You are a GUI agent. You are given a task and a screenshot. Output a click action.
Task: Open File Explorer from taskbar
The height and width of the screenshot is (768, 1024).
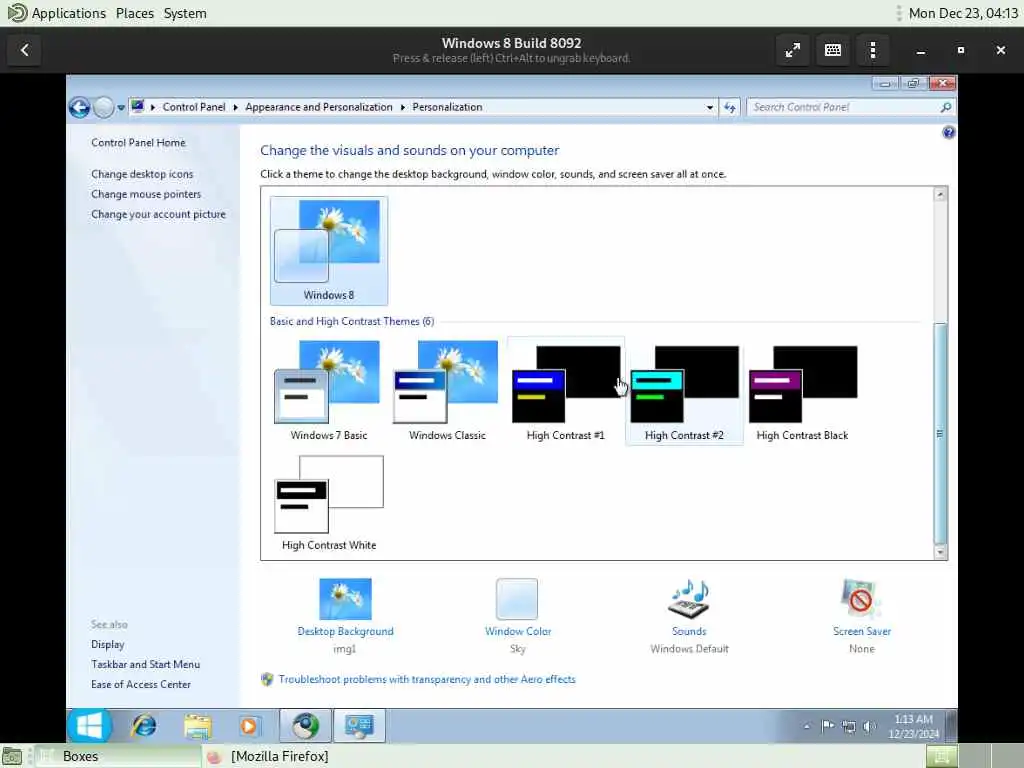197,726
